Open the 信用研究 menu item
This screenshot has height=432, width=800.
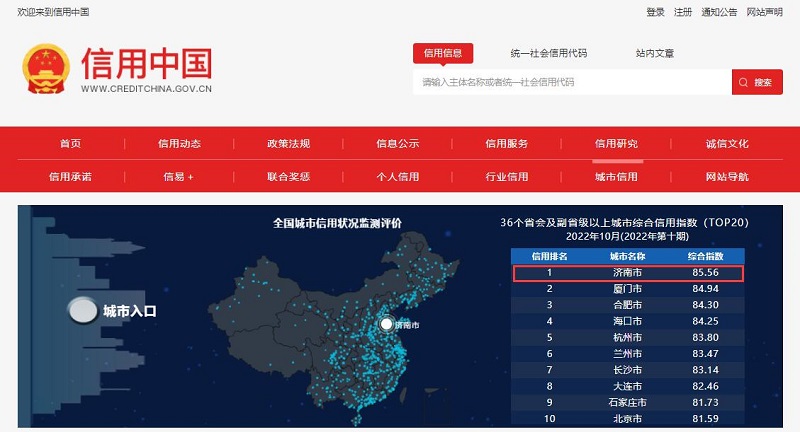(x=616, y=143)
